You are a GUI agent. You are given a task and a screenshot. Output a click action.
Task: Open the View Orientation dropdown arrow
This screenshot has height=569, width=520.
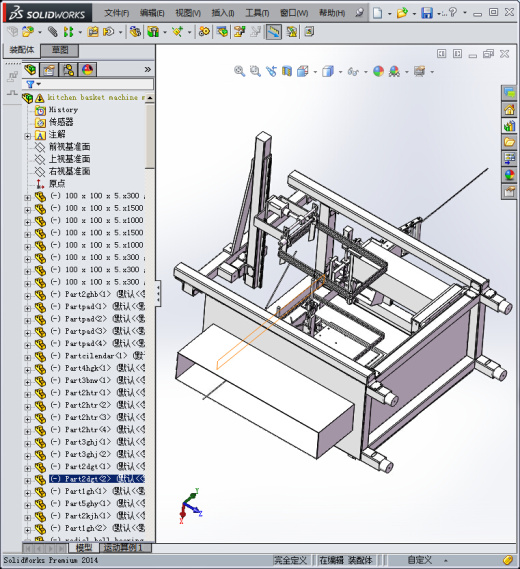(315, 72)
